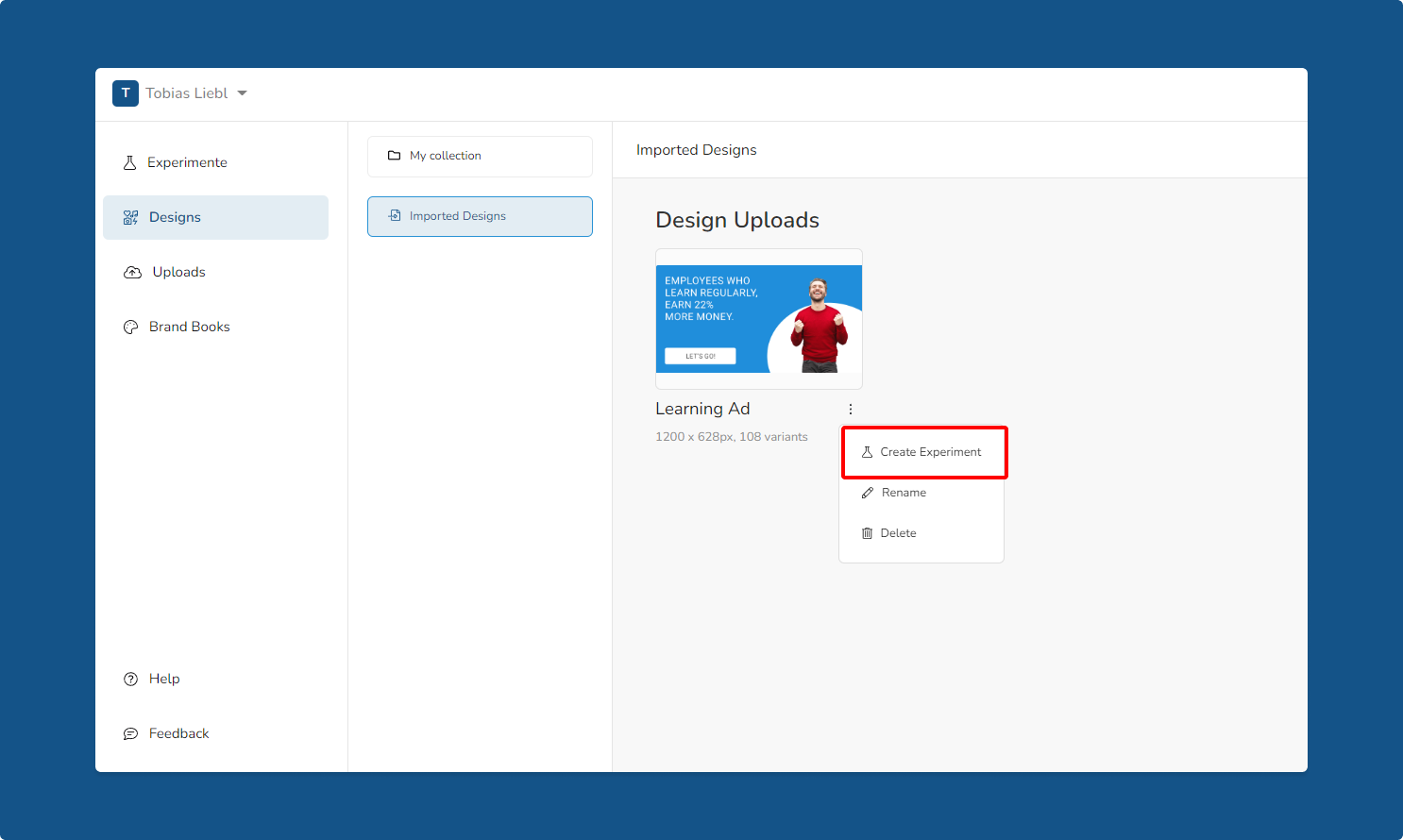Click the Imported Designs header title

pos(697,150)
